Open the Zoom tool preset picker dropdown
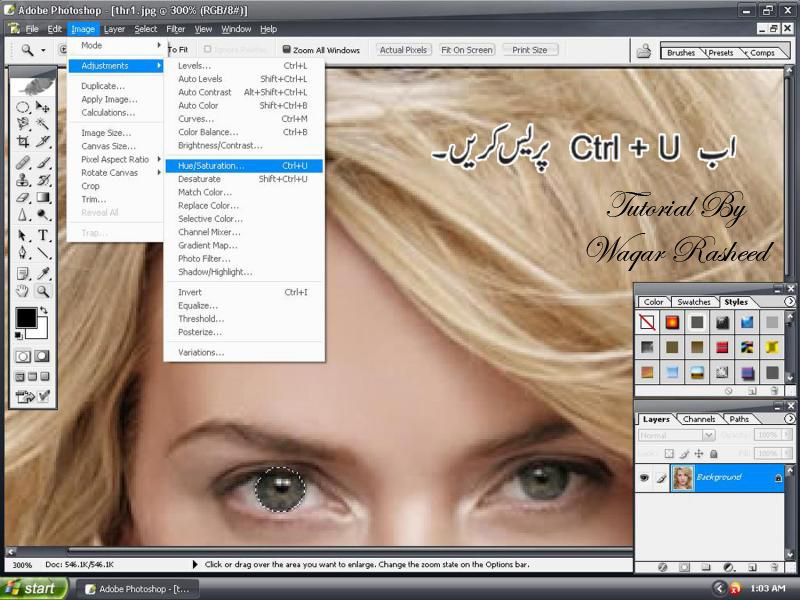The image size is (800, 600). click(x=43, y=49)
